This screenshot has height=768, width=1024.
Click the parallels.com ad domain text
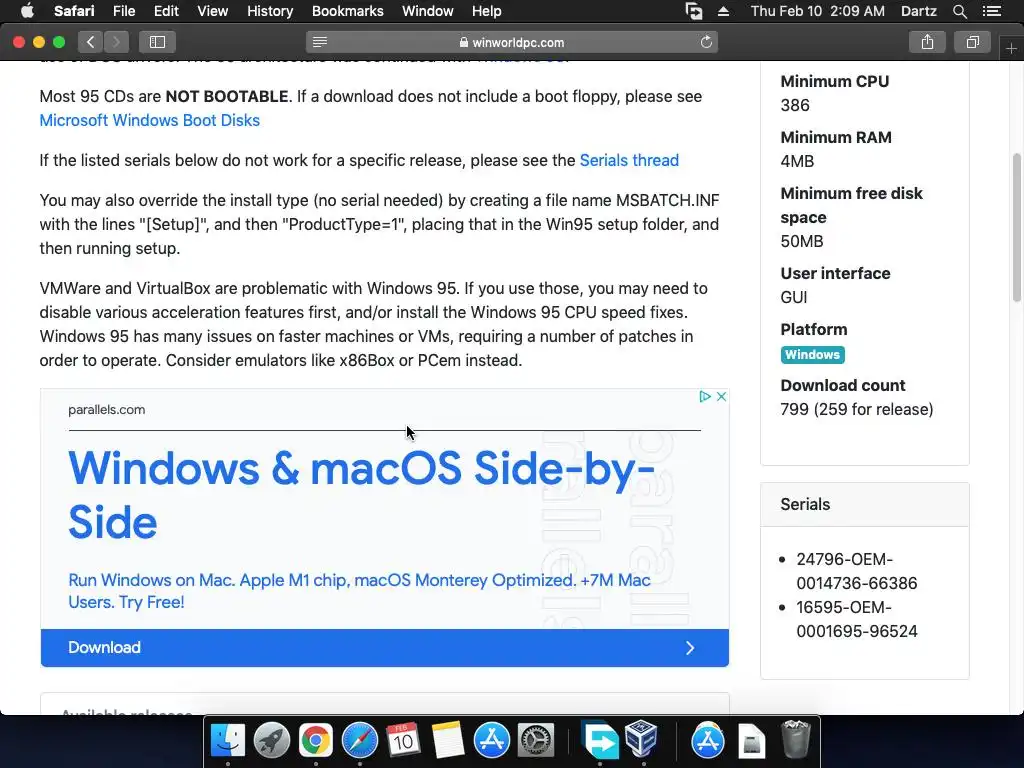click(x=106, y=409)
